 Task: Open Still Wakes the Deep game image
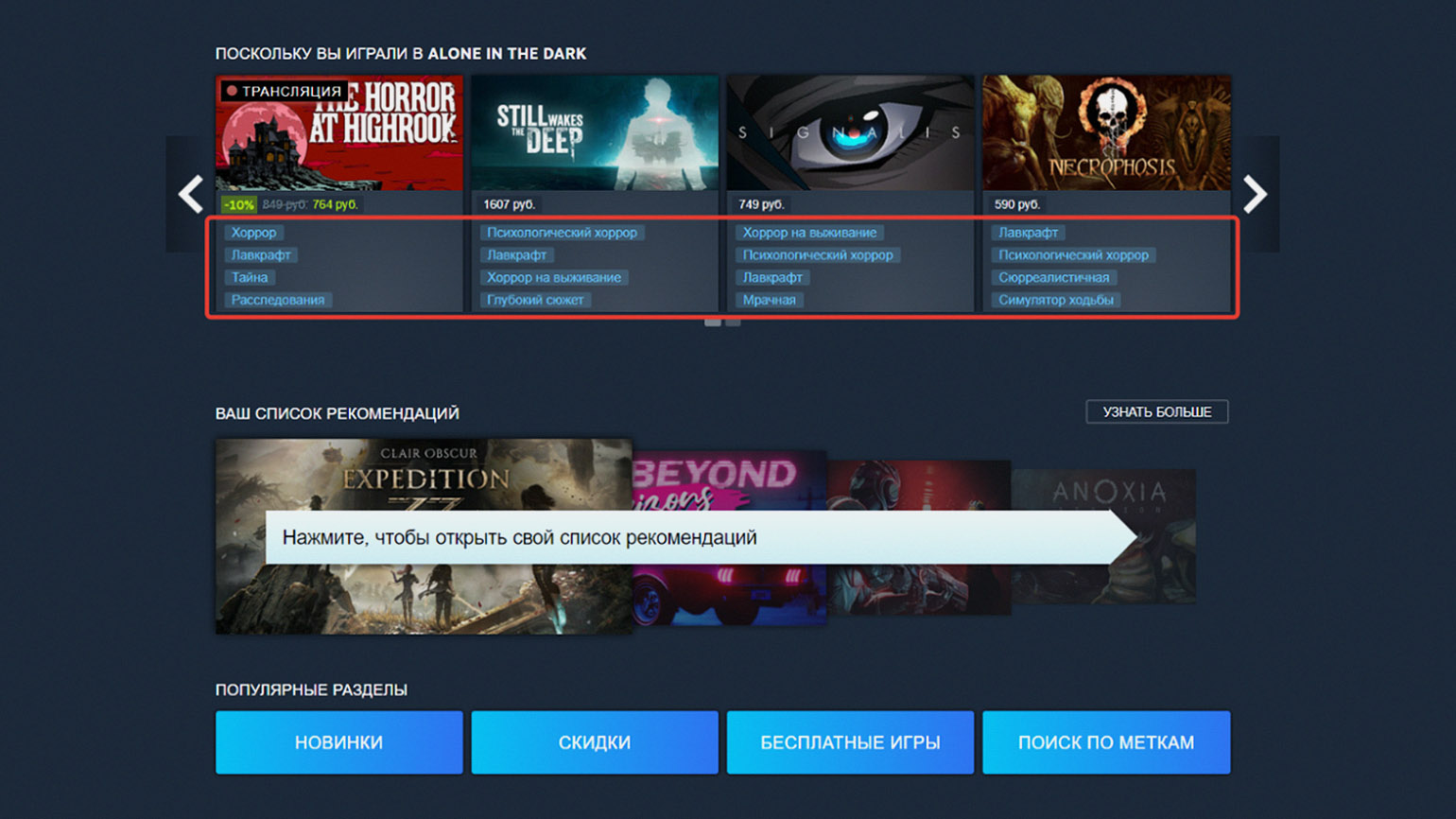coord(595,133)
